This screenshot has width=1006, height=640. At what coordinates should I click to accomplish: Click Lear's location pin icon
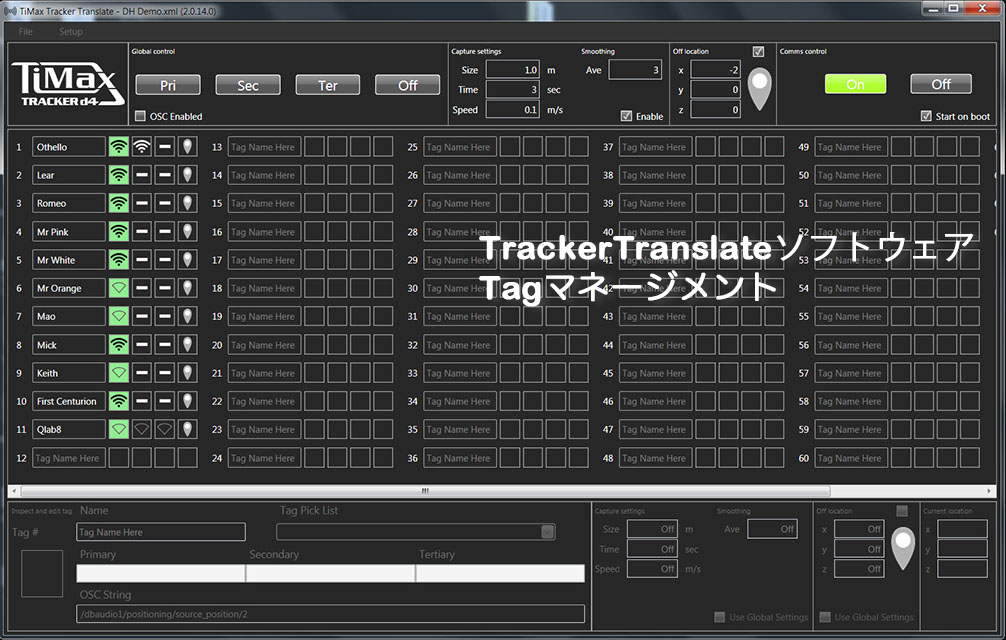(x=187, y=175)
